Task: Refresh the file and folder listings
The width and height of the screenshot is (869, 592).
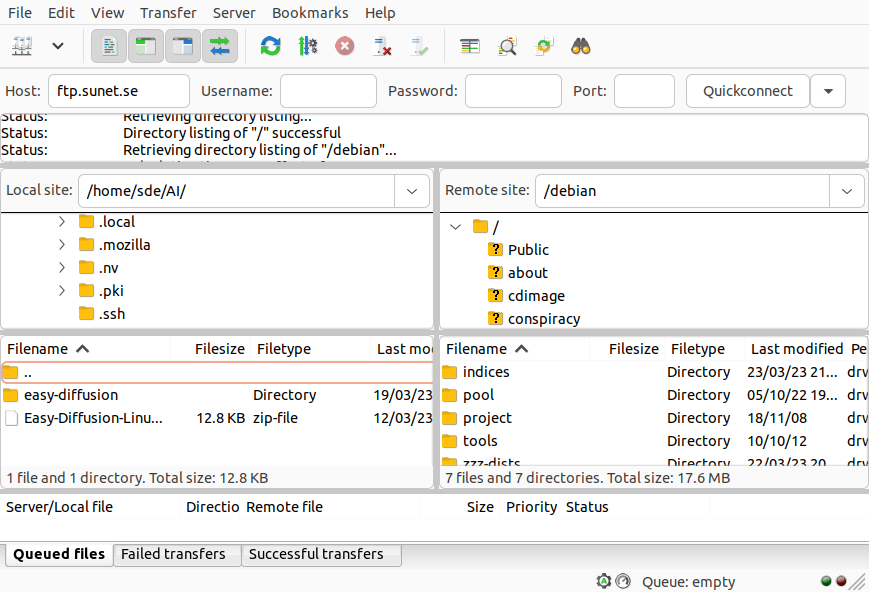Action: [x=270, y=46]
